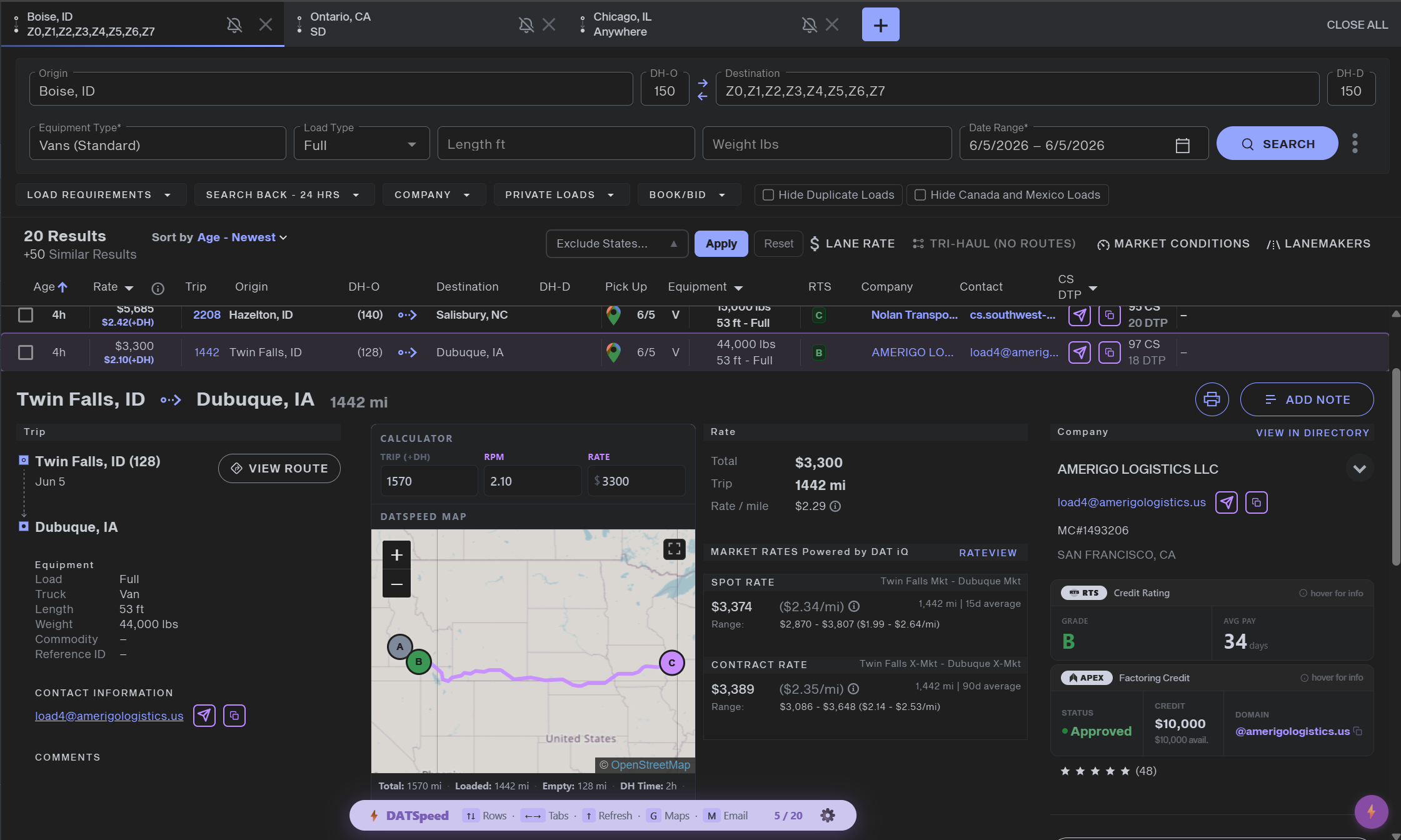This screenshot has width=1401, height=840.
Task: Open map pin for Salisbury, NC load
Action: [613, 316]
